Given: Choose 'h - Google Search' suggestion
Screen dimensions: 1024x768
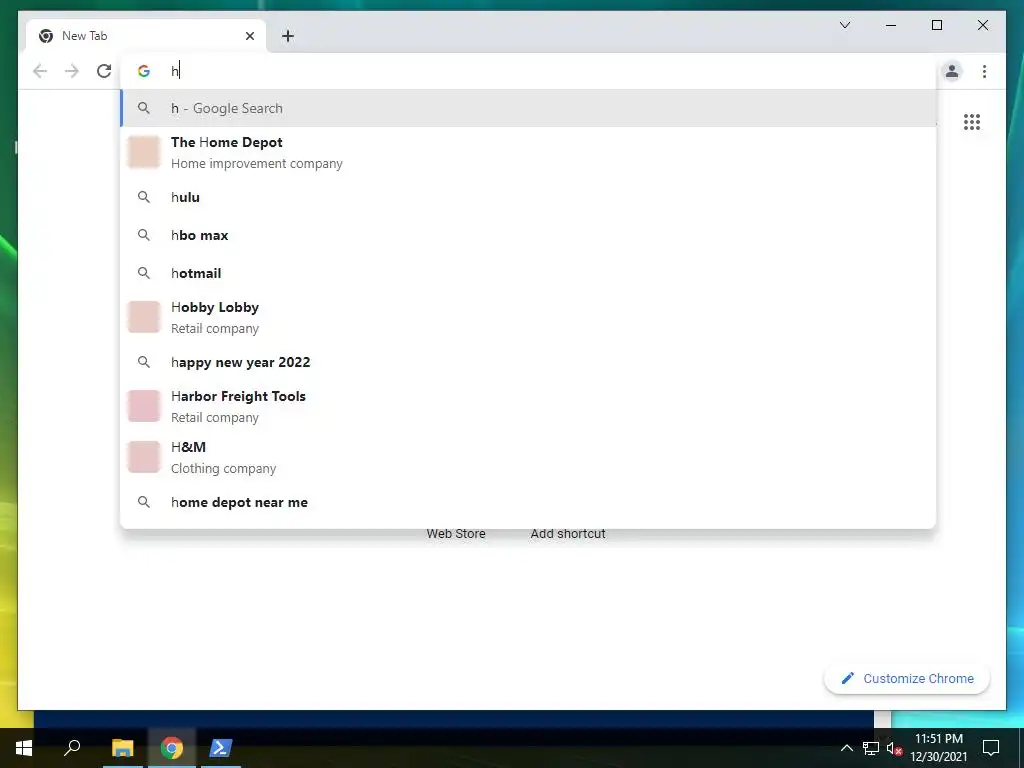Looking at the screenshot, I should coord(528,108).
